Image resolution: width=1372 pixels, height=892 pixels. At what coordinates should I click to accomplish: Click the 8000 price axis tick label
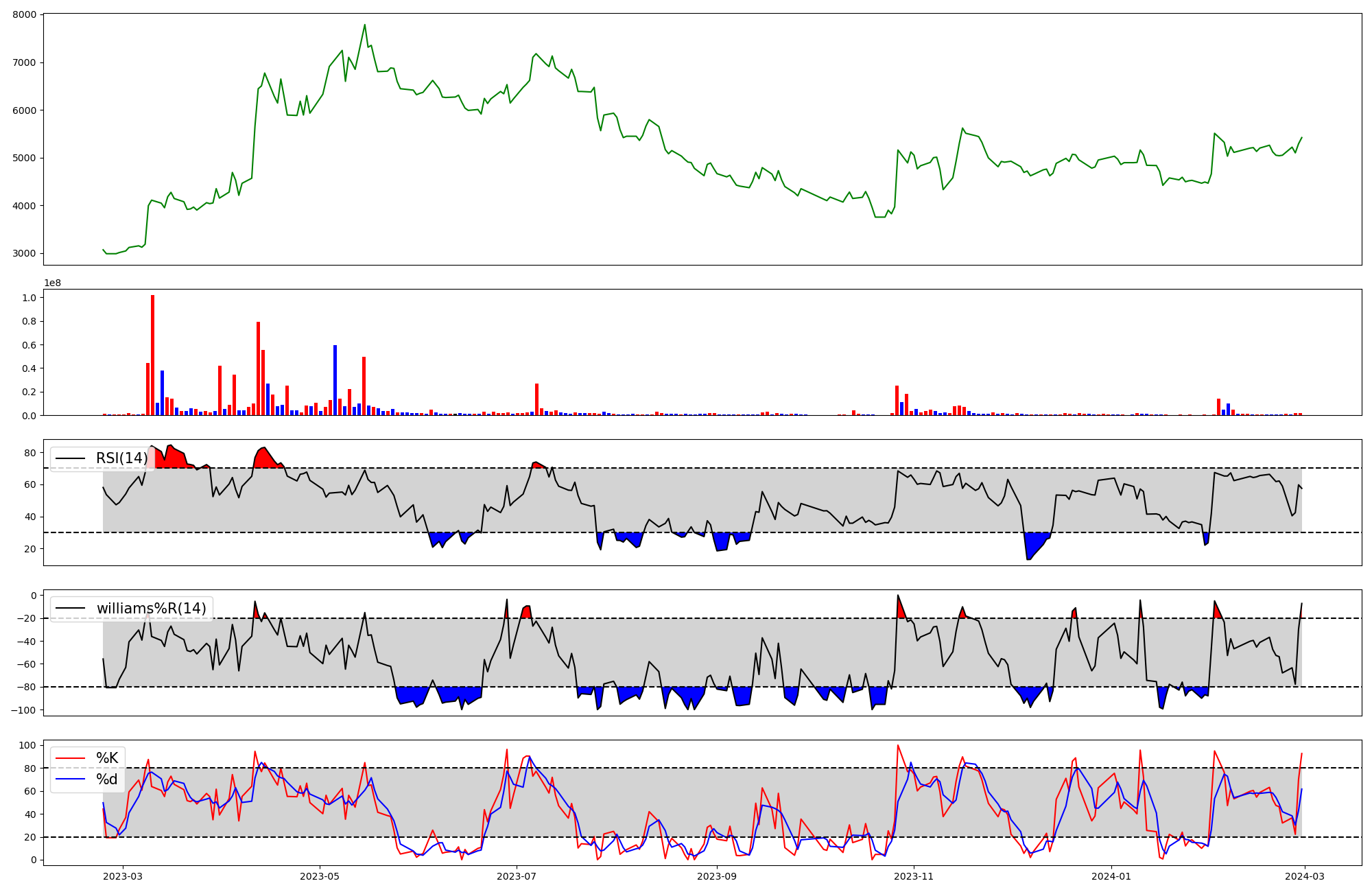tap(25, 15)
